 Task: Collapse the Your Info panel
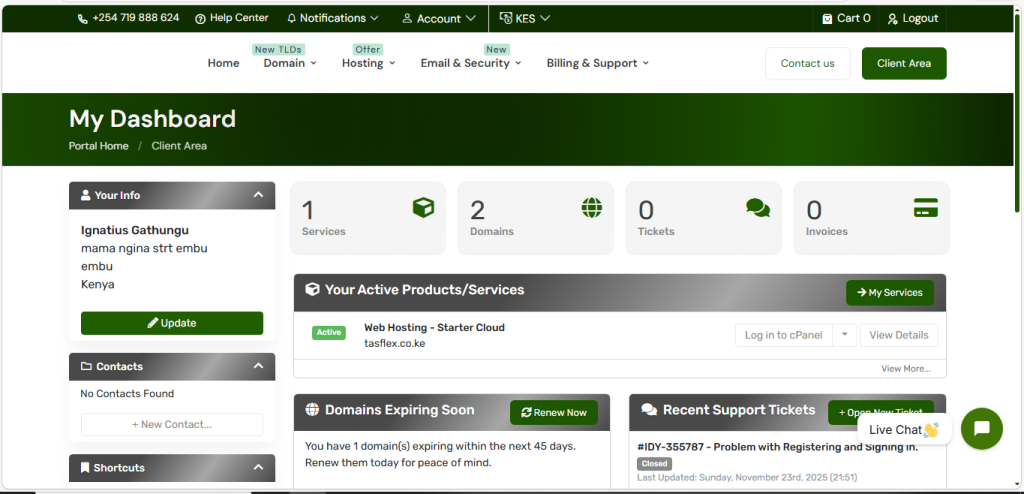259,195
